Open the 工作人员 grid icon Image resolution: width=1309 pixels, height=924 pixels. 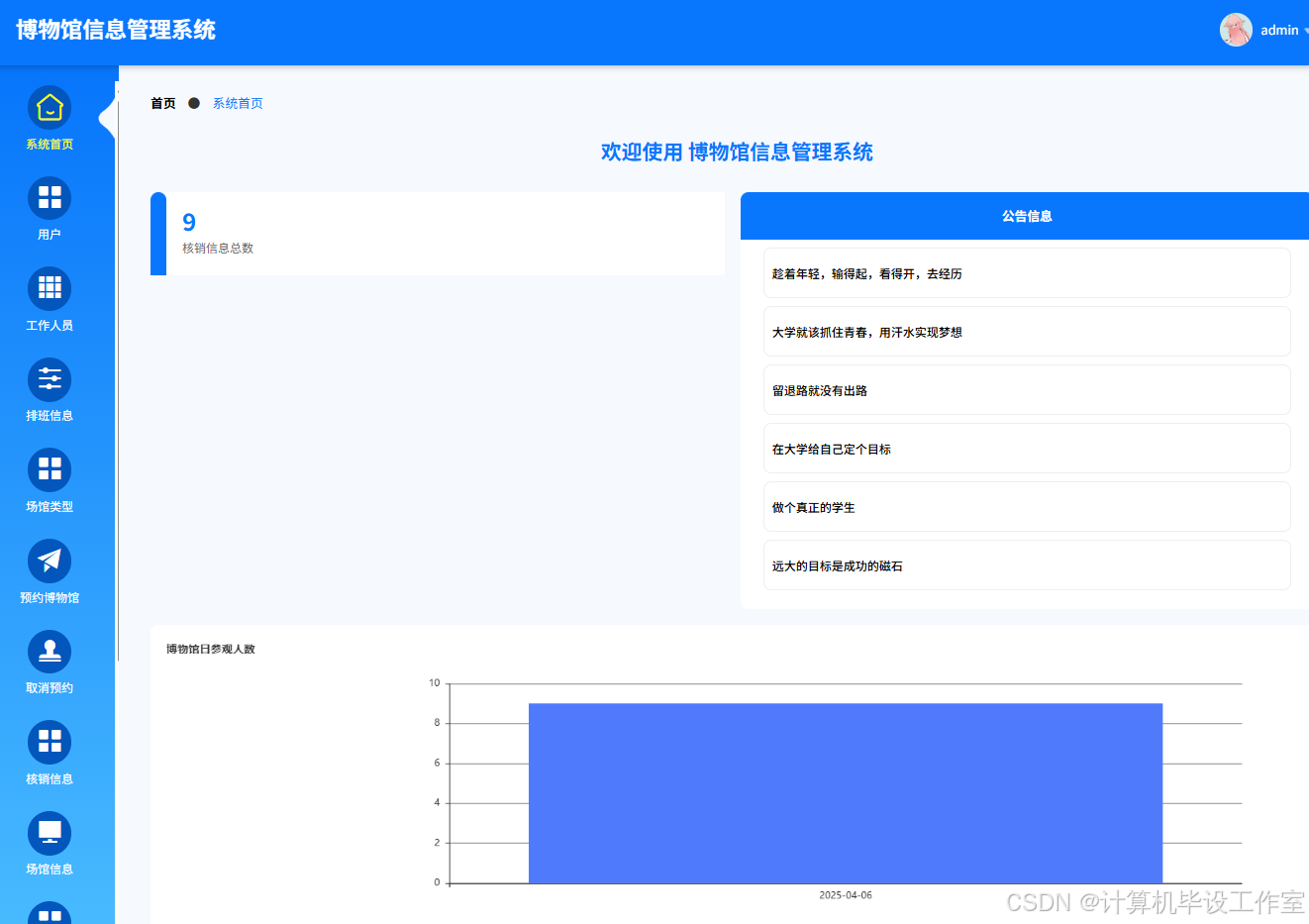coord(50,288)
